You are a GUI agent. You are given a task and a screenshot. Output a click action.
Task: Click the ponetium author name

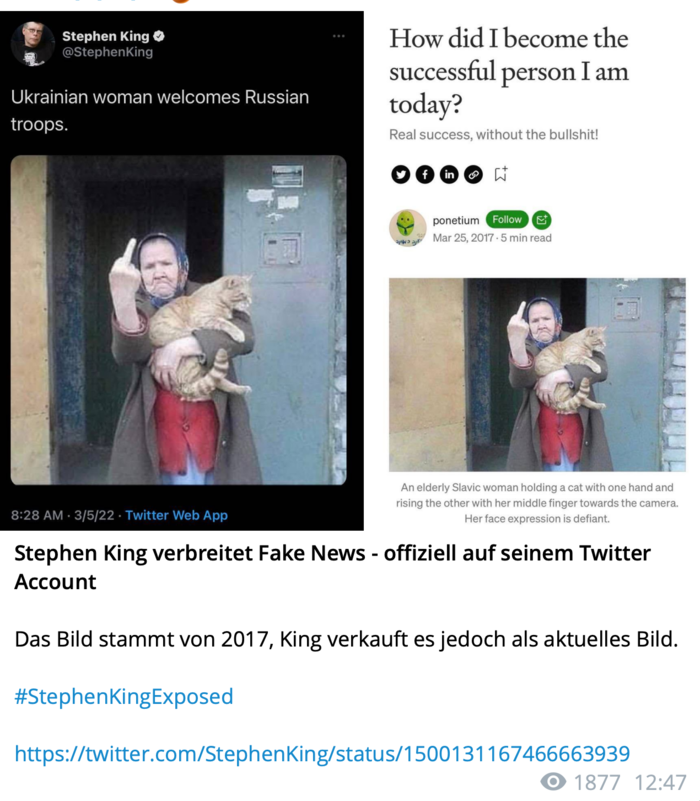click(456, 220)
